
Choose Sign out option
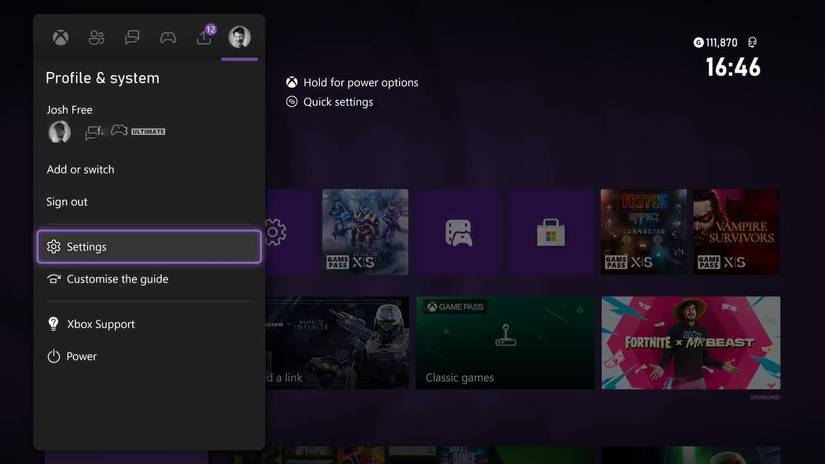[x=67, y=201]
